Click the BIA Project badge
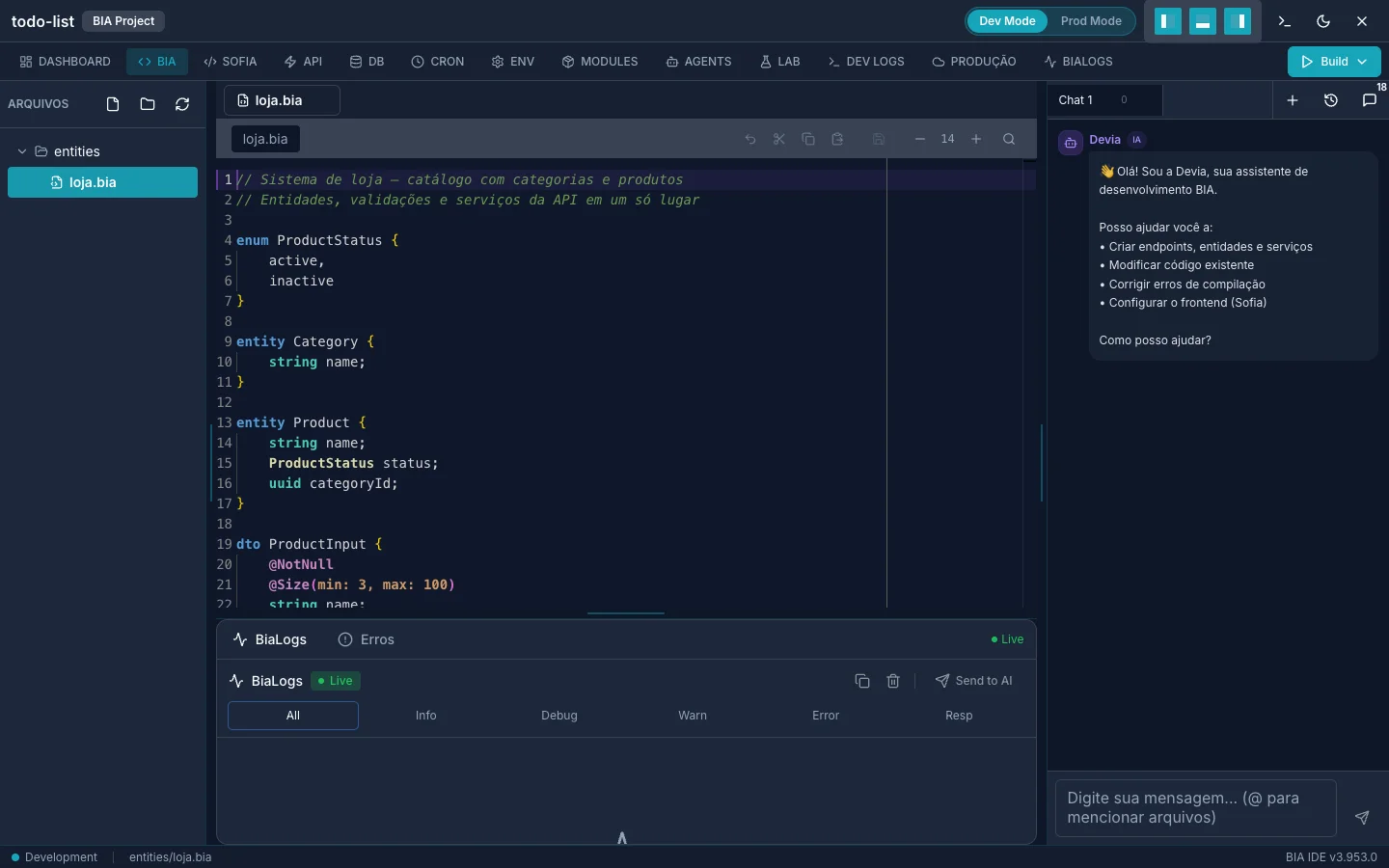The width and height of the screenshot is (1389, 868). (x=123, y=21)
